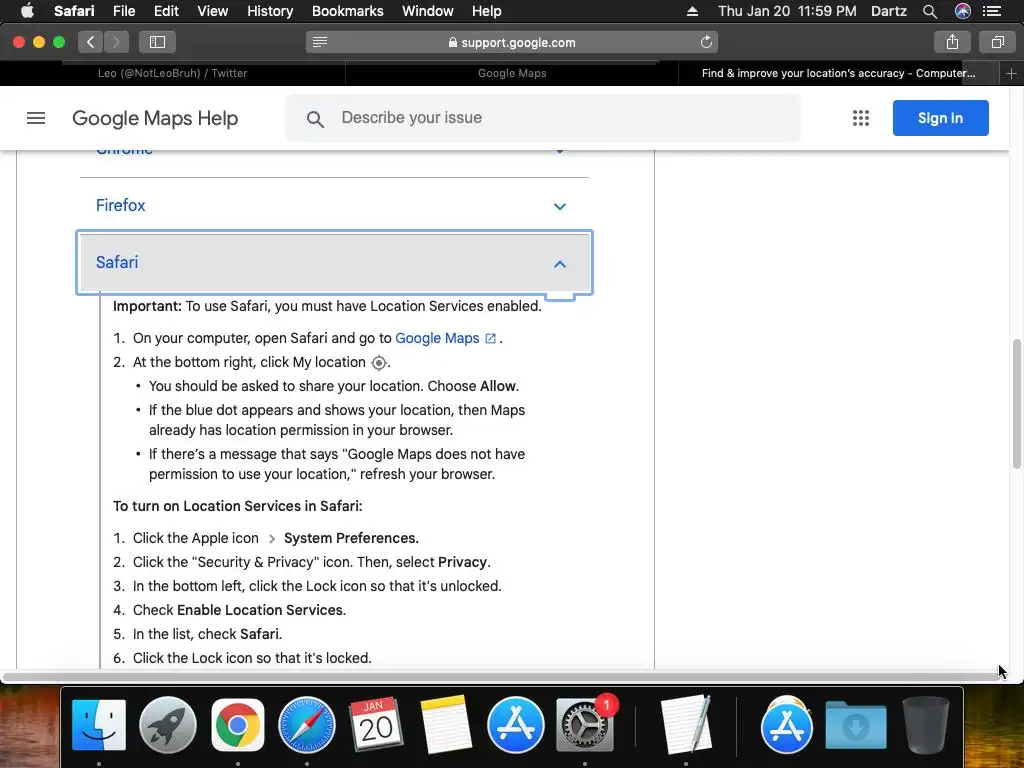Viewport: 1024px width, 768px height.
Task: Expand the Firefox section
Action: pos(334,206)
